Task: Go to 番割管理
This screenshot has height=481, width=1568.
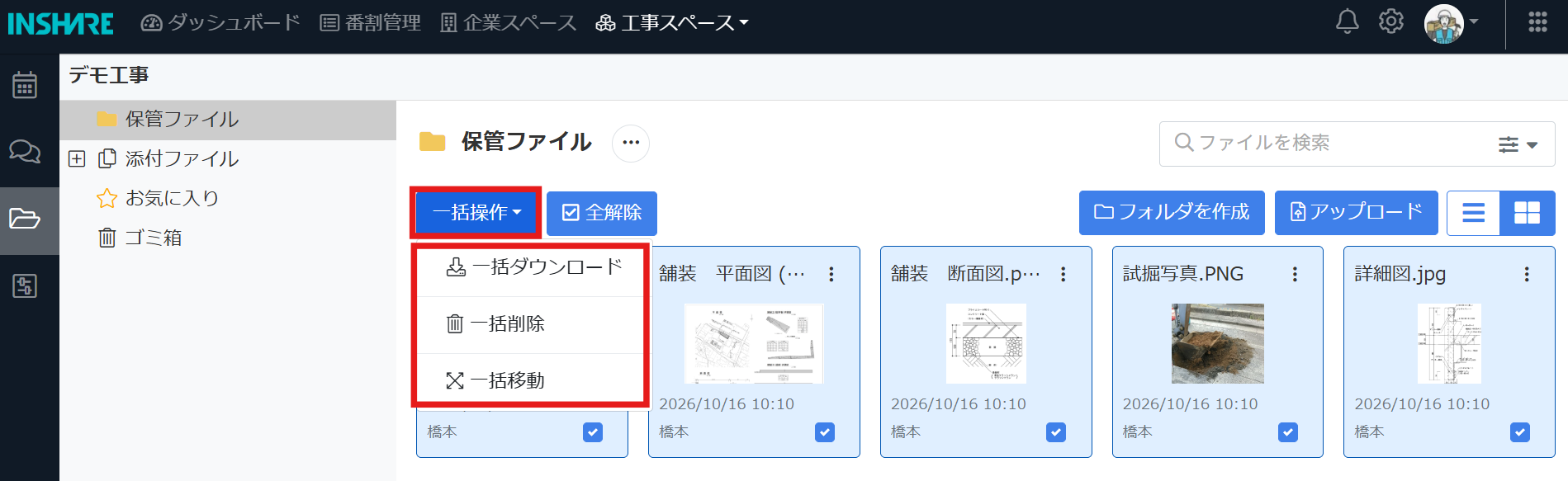Action: coord(370,23)
